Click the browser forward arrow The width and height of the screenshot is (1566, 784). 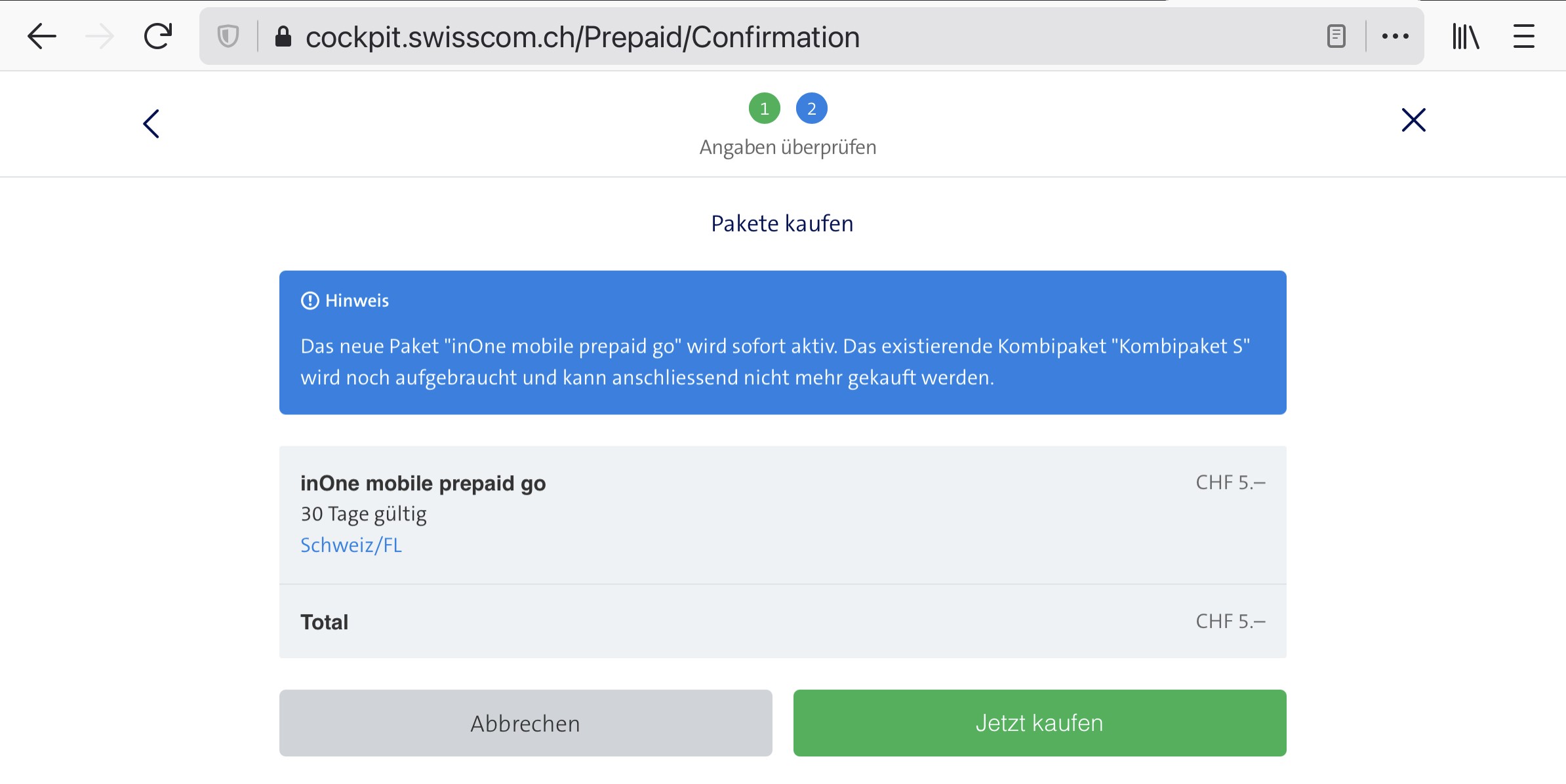[x=100, y=36]
